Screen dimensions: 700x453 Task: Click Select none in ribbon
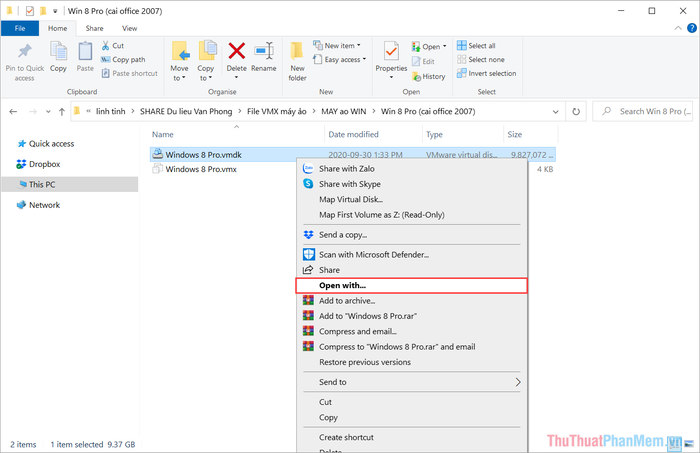tap(481, 59)
